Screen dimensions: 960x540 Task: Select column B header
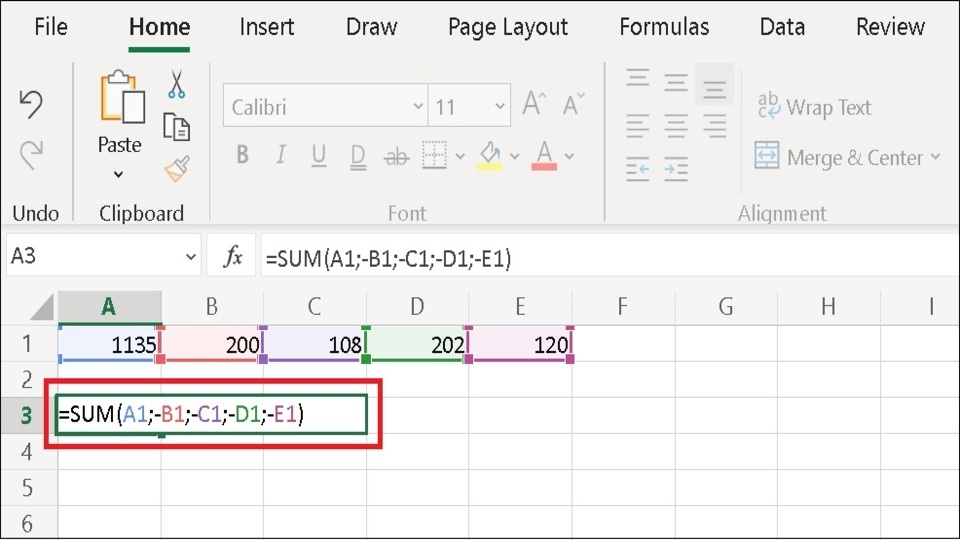point(212,306)
